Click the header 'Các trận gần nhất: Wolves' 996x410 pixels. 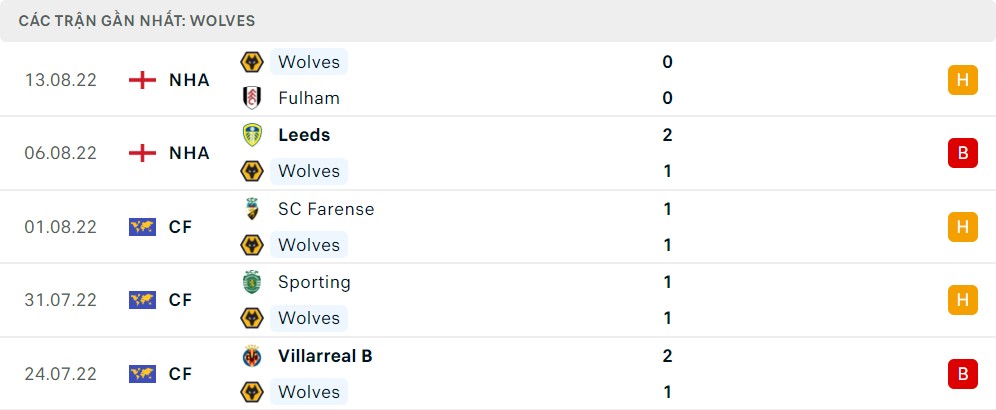tap(137, 21)
